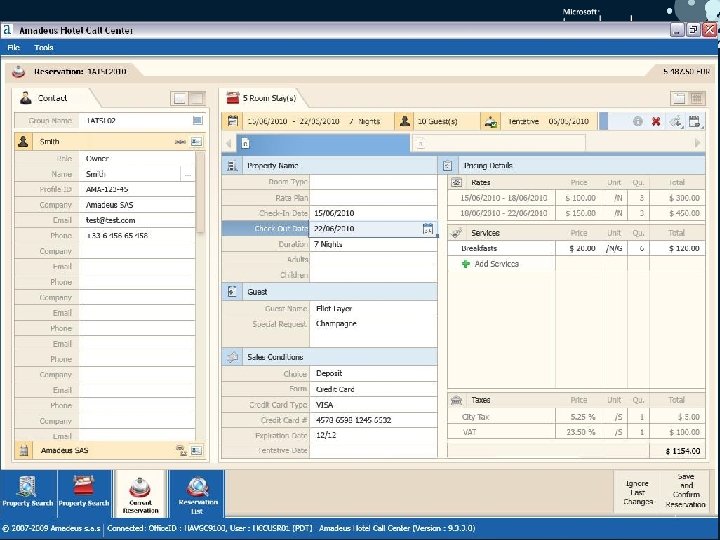This screenshot has width=720, height=540.
Task: Click the 10 Guest(s) person icon
Action: 405,121
